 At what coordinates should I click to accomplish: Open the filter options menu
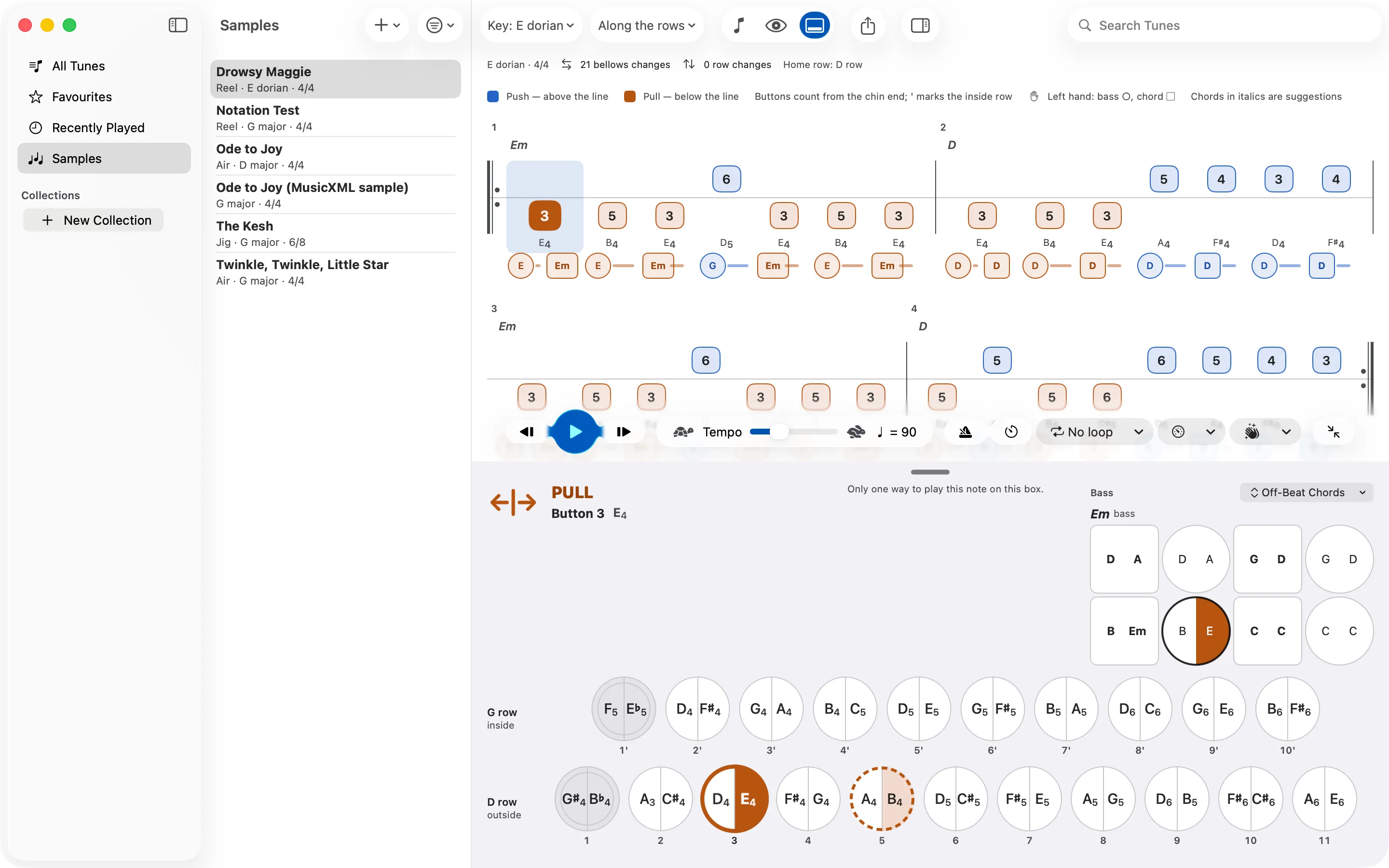[440, 25]
